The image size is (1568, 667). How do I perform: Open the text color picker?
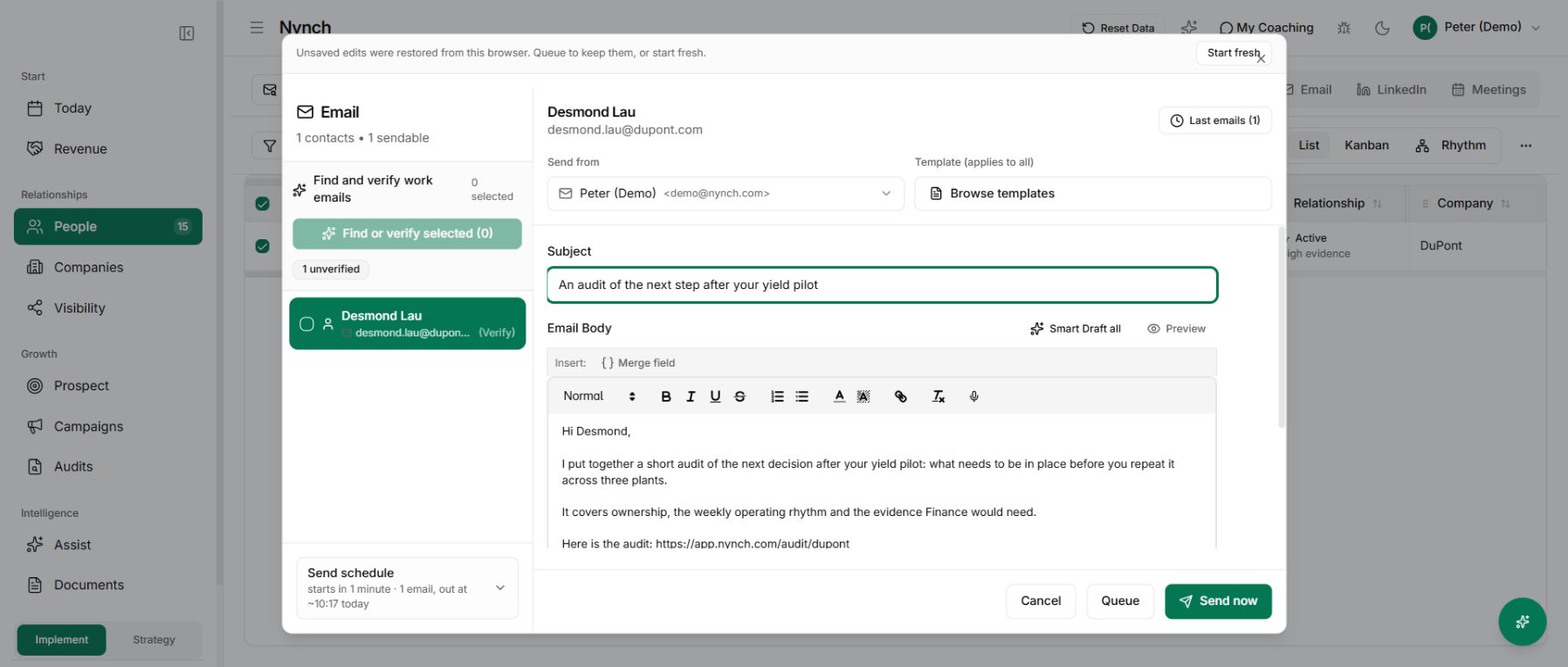[839, 396]
